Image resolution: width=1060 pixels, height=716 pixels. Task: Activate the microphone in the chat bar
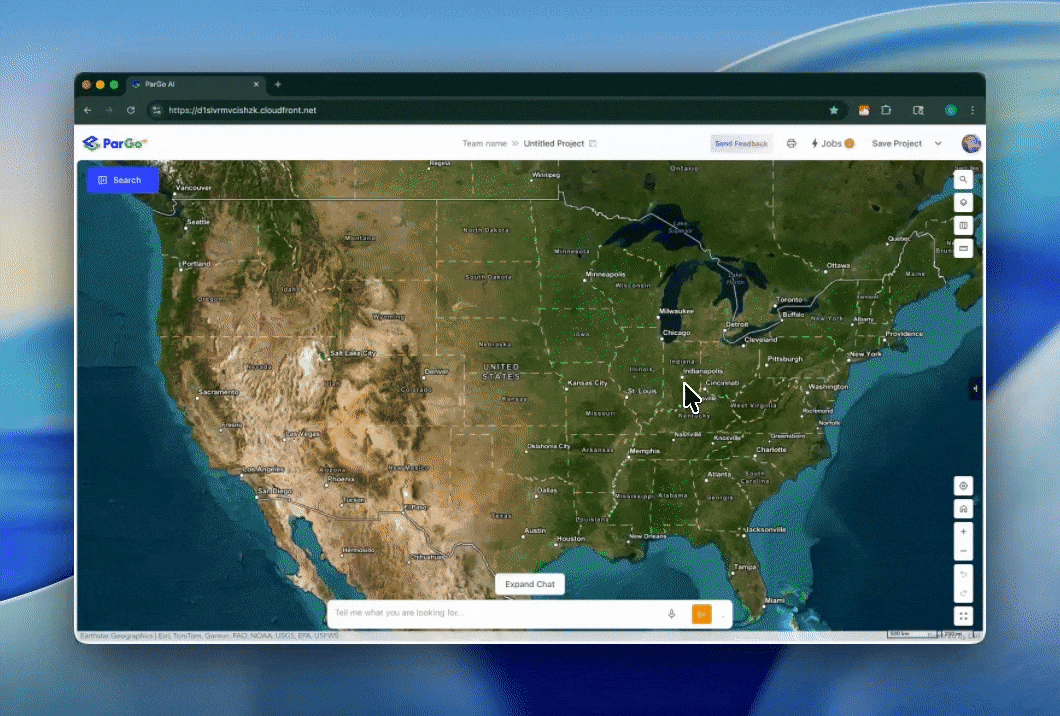tap(671, 613)
